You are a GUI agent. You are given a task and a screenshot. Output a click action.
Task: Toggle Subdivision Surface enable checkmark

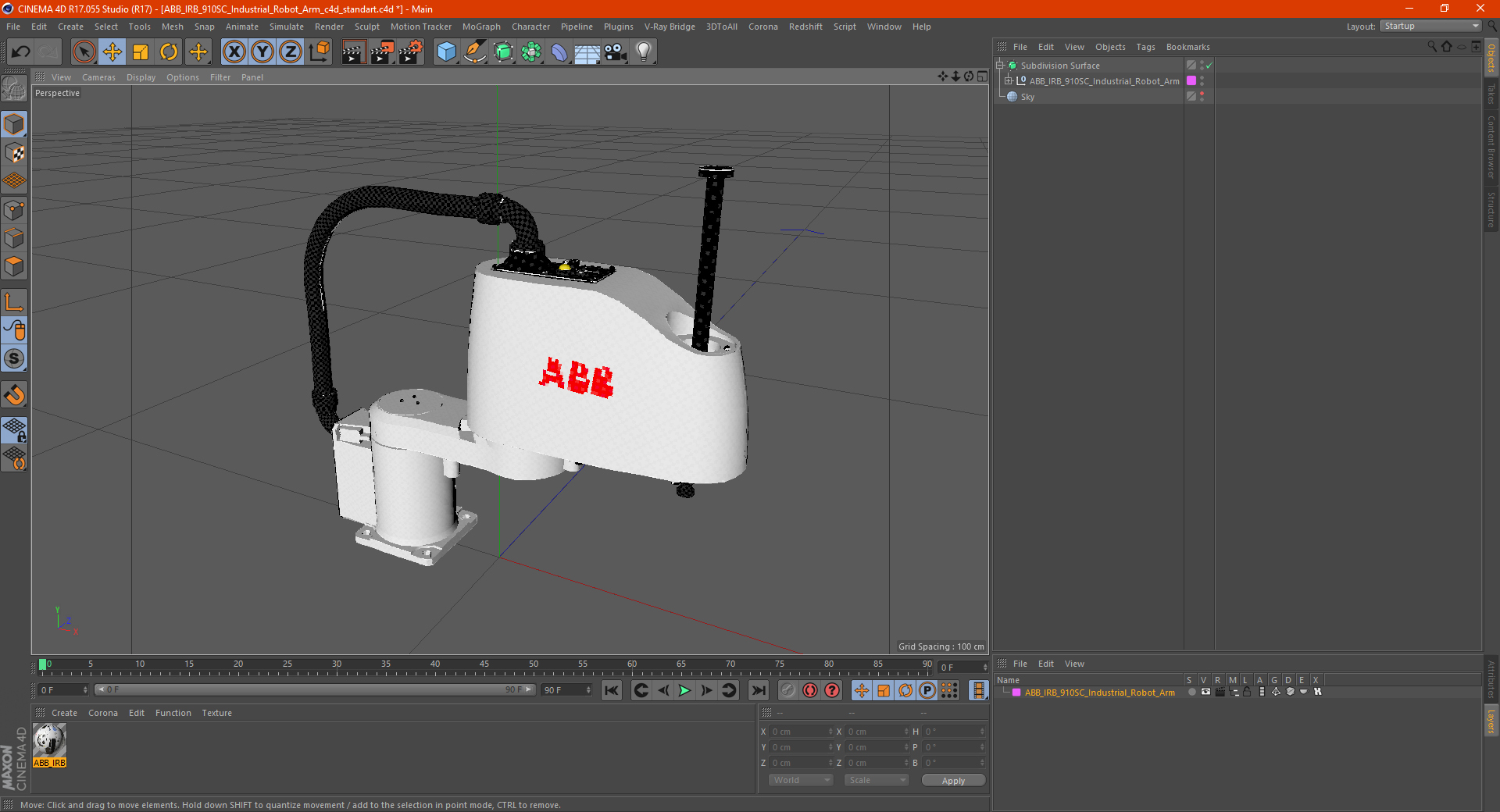pyautogui.click(x=1209, y=66)
